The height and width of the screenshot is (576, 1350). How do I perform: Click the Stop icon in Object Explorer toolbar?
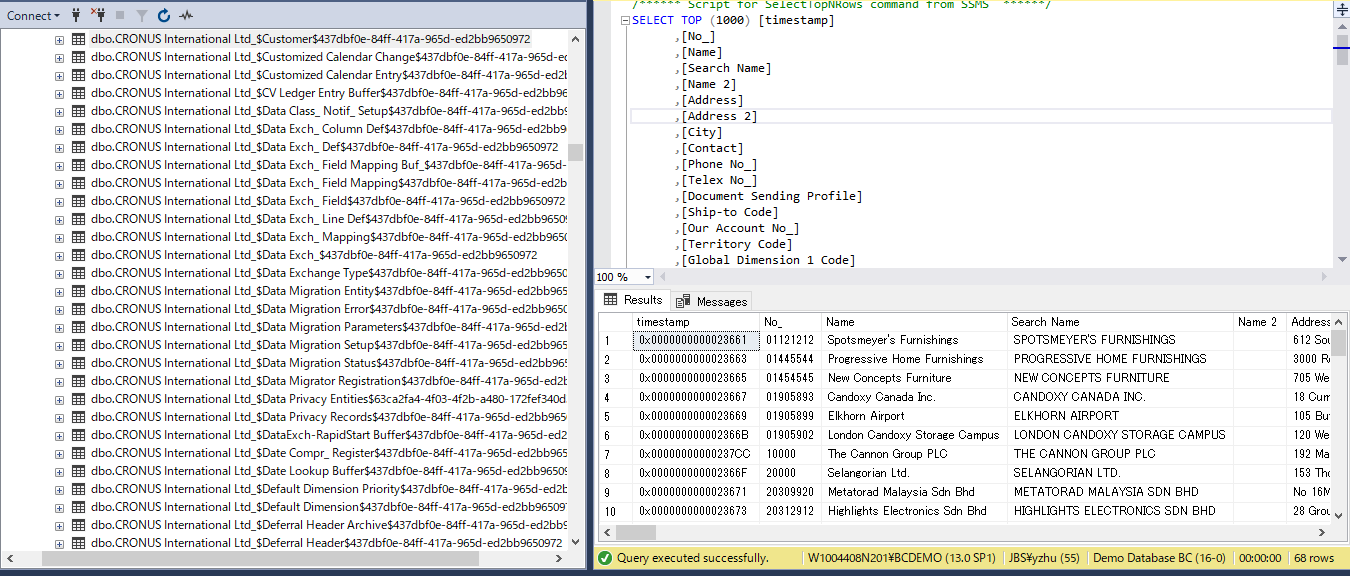(120, 15)
